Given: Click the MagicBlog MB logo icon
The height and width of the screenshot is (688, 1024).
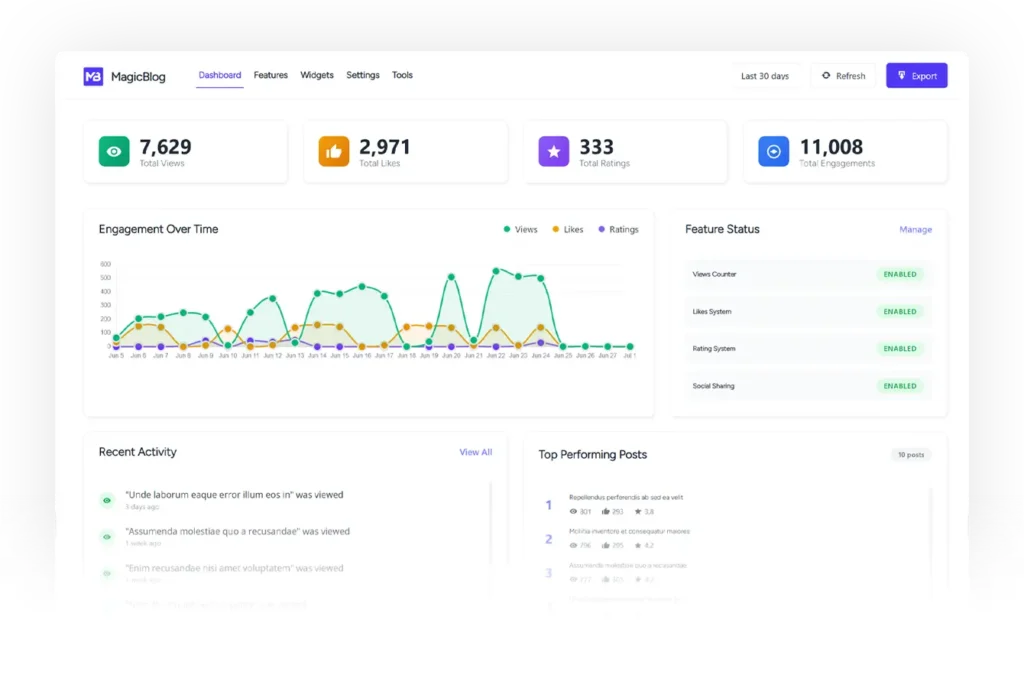Looking at the screenshot, I should pos(93,76).
